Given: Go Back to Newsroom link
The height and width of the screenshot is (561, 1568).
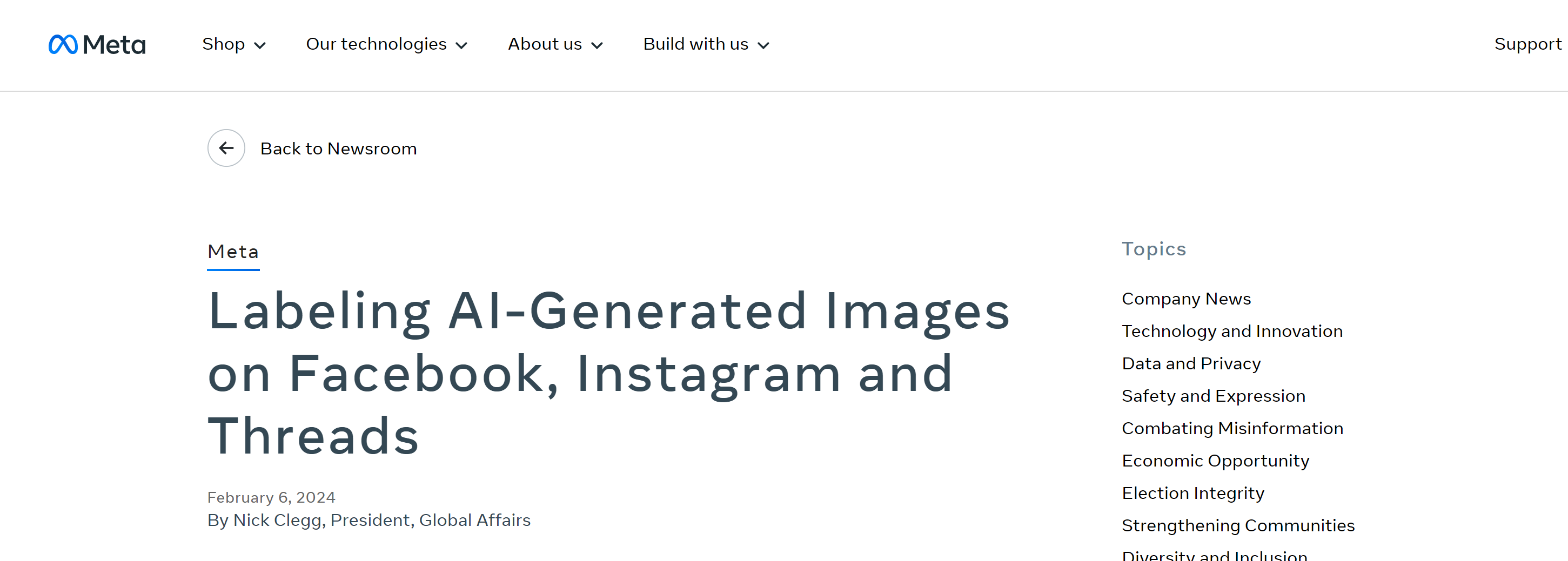Looking at the screenshot, I should click(338, 148).
